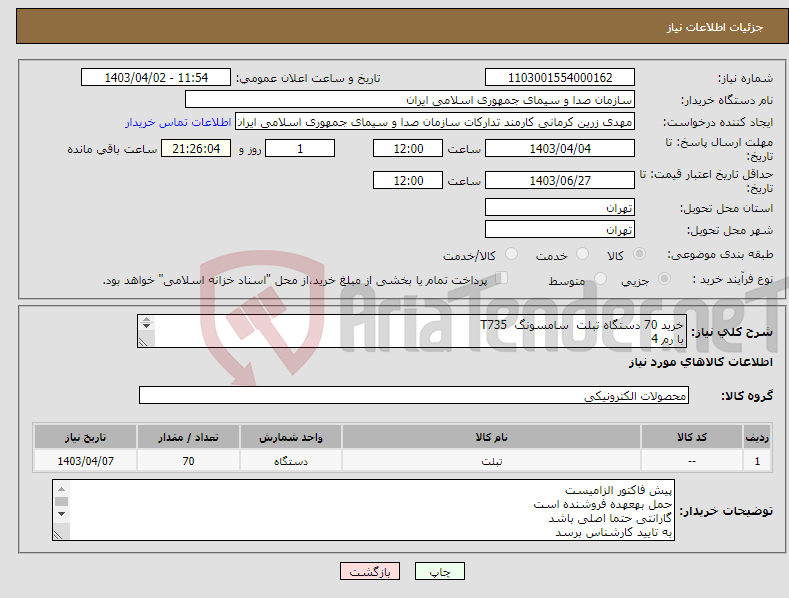Click the -- item code cell

(x=692, y=461)
